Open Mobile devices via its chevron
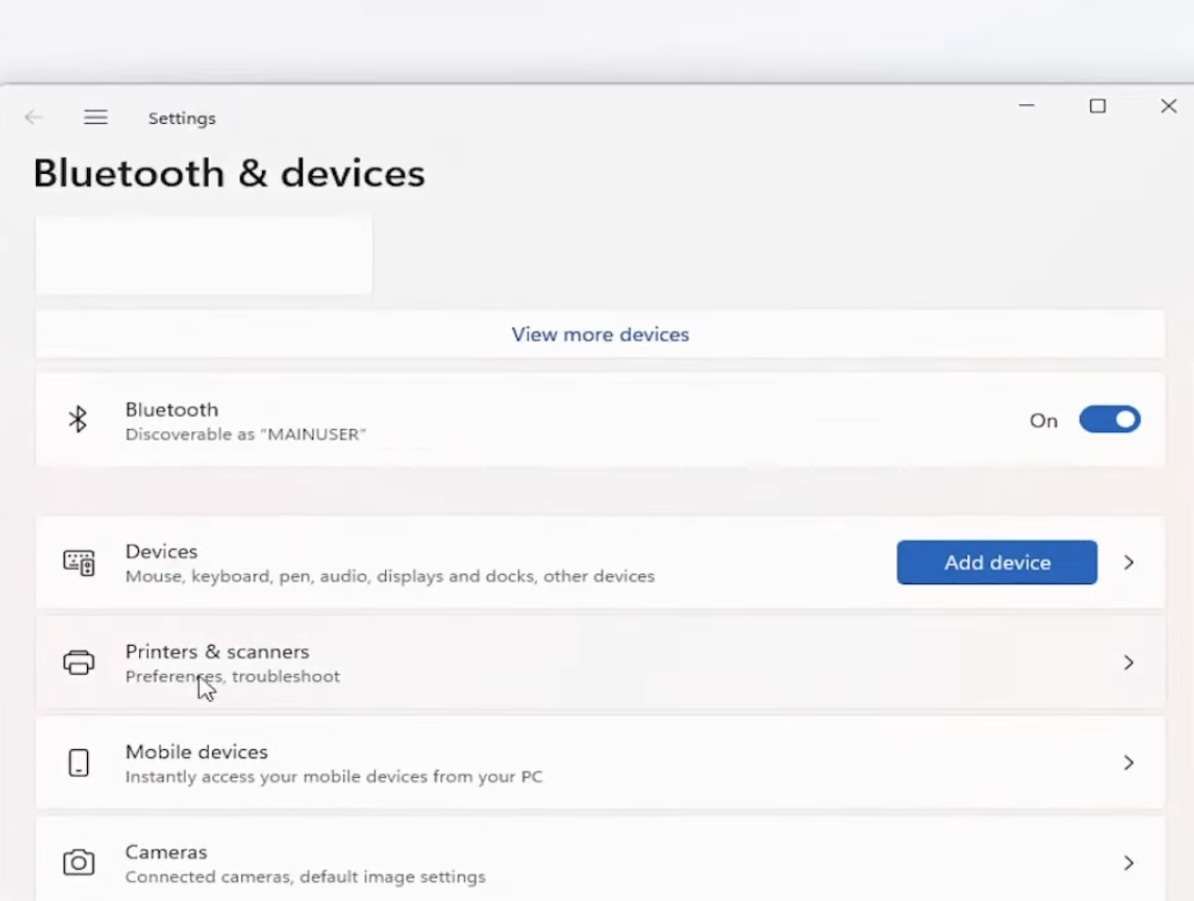The height and width of the screenshot is (901, 1194). point(1129,762)
